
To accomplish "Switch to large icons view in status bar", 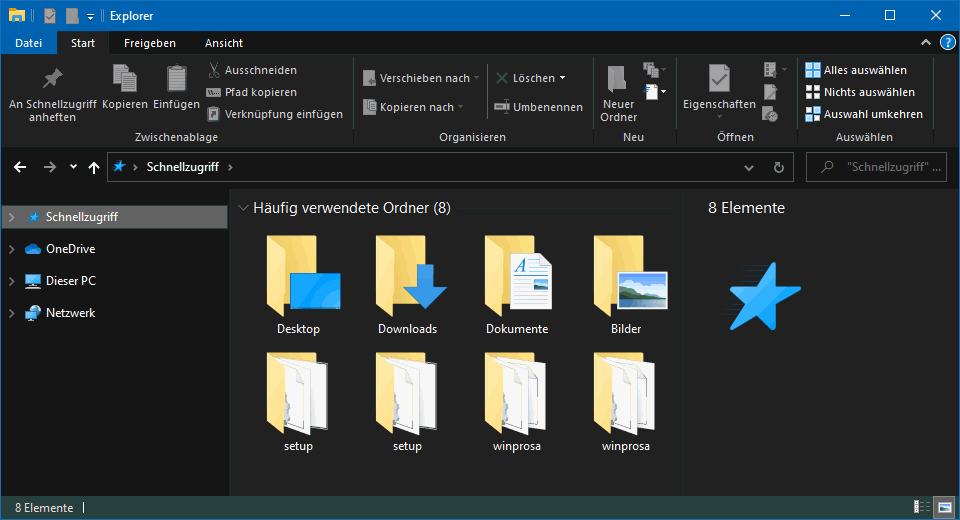I will (945, 508).
